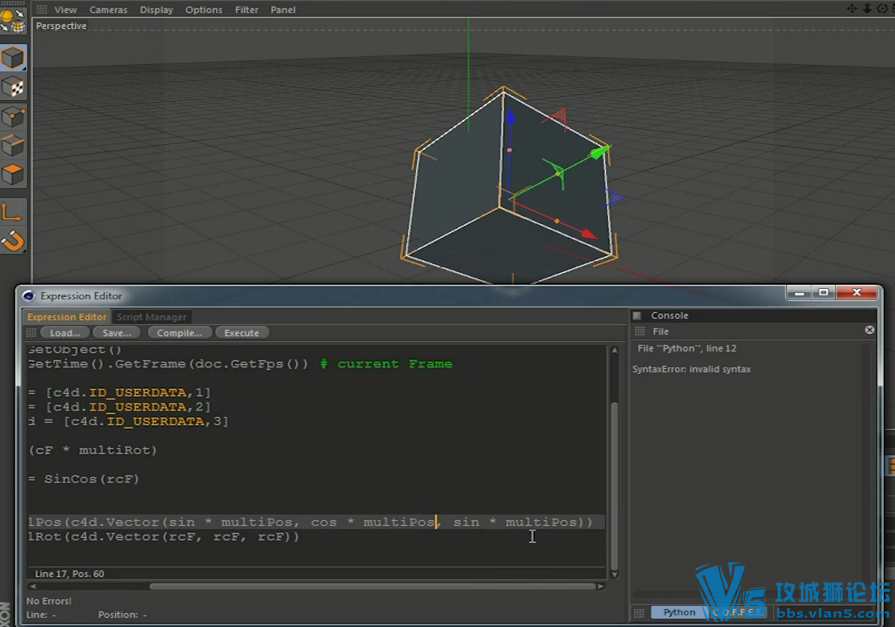The height and width of the screenshot is (627, 895).
Task: Click the Console panel square icon
Action: tap(637, 315)
